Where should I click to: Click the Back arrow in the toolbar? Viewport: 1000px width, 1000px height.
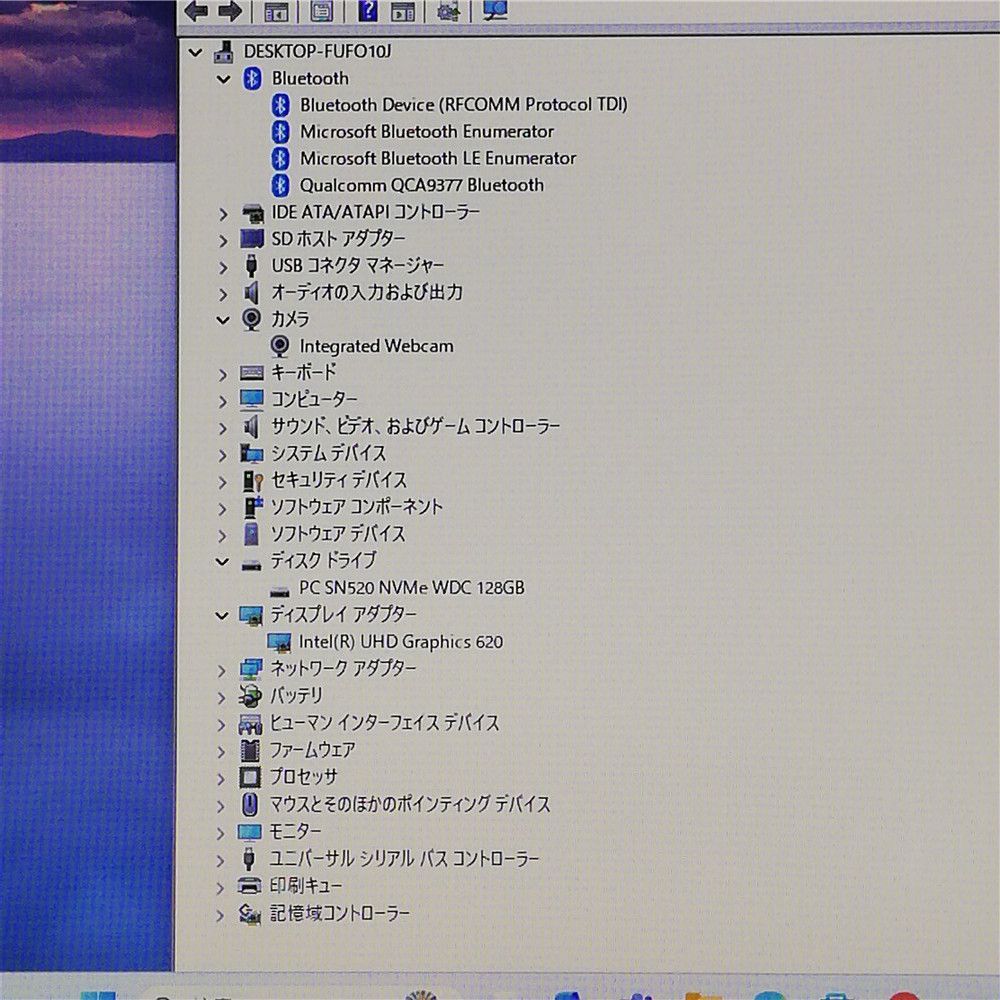click(x=197, y=11)
